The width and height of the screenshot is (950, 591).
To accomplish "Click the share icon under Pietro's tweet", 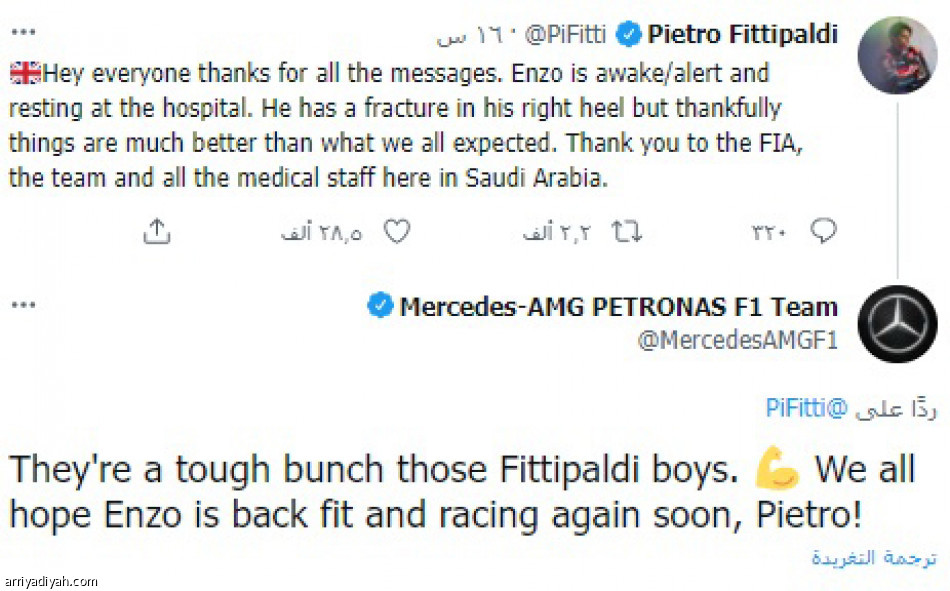I will (156, 232).
